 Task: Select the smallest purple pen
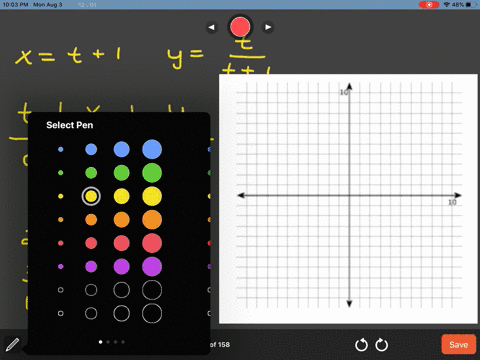pyautogui.click(x=61, y=267)
